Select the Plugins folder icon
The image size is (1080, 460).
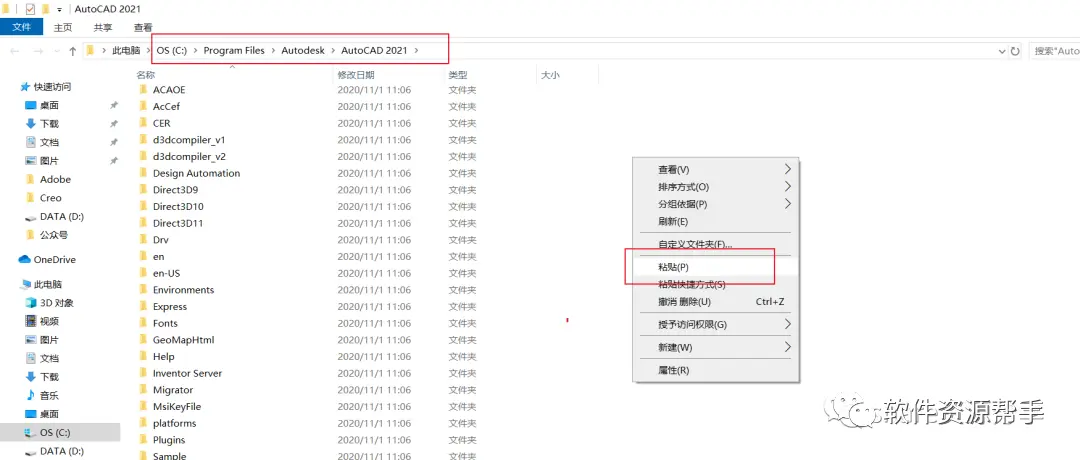point(143,439)
